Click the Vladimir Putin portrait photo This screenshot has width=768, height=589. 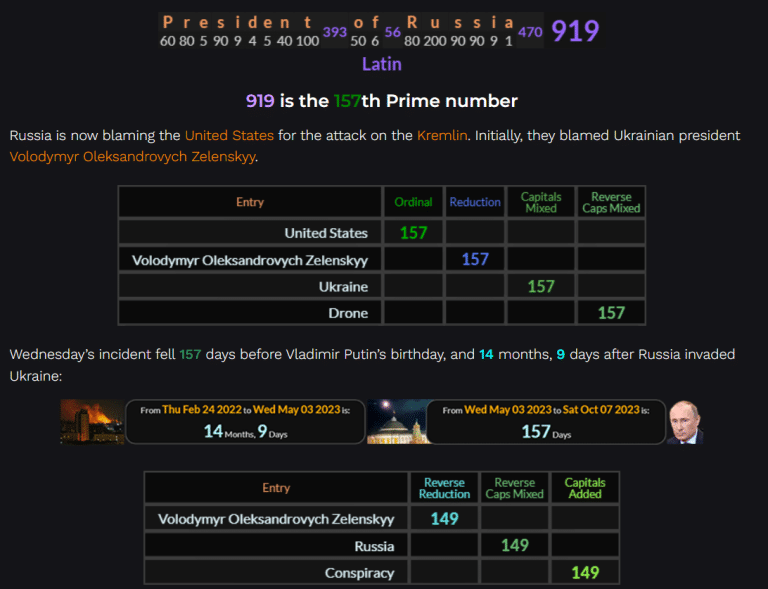[x=685, y=421]
